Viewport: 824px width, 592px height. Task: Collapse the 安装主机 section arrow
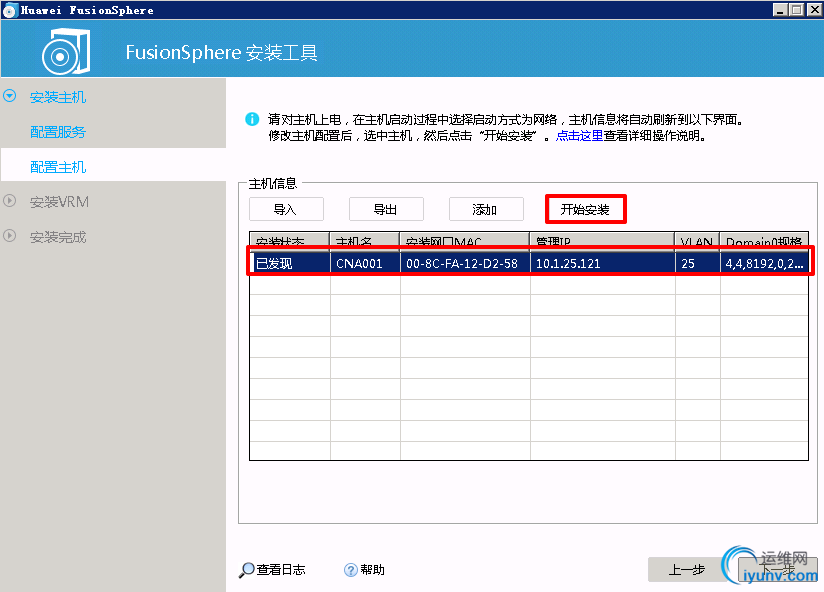coord(9,96)
